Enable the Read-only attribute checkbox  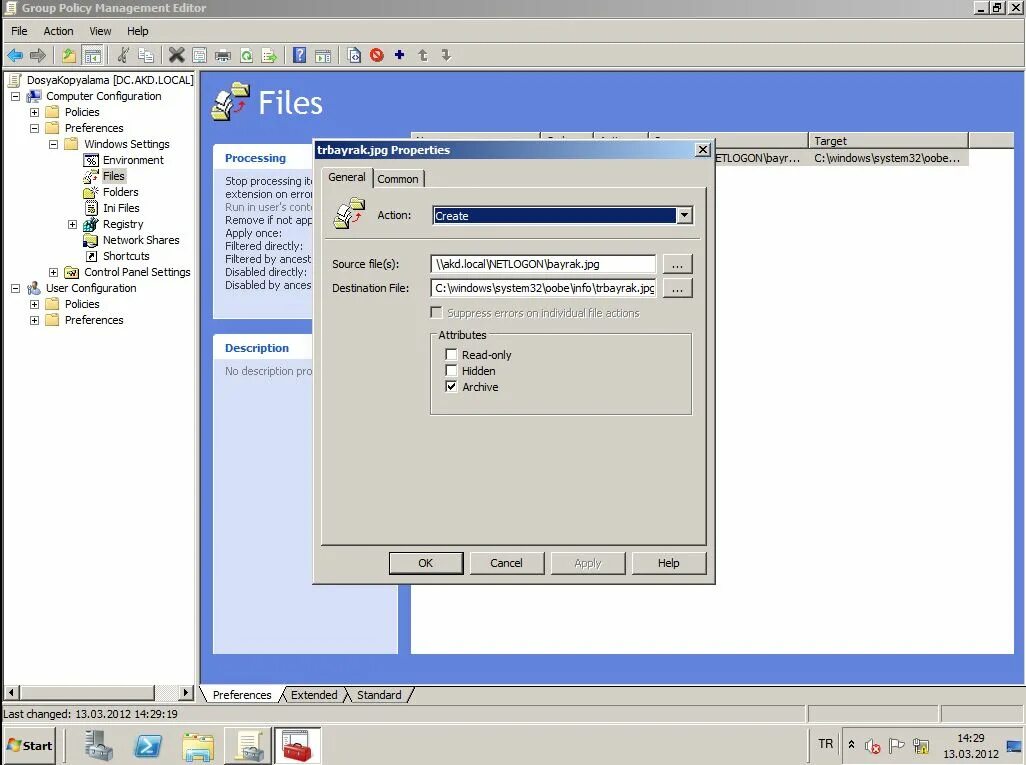coord(452,354)
